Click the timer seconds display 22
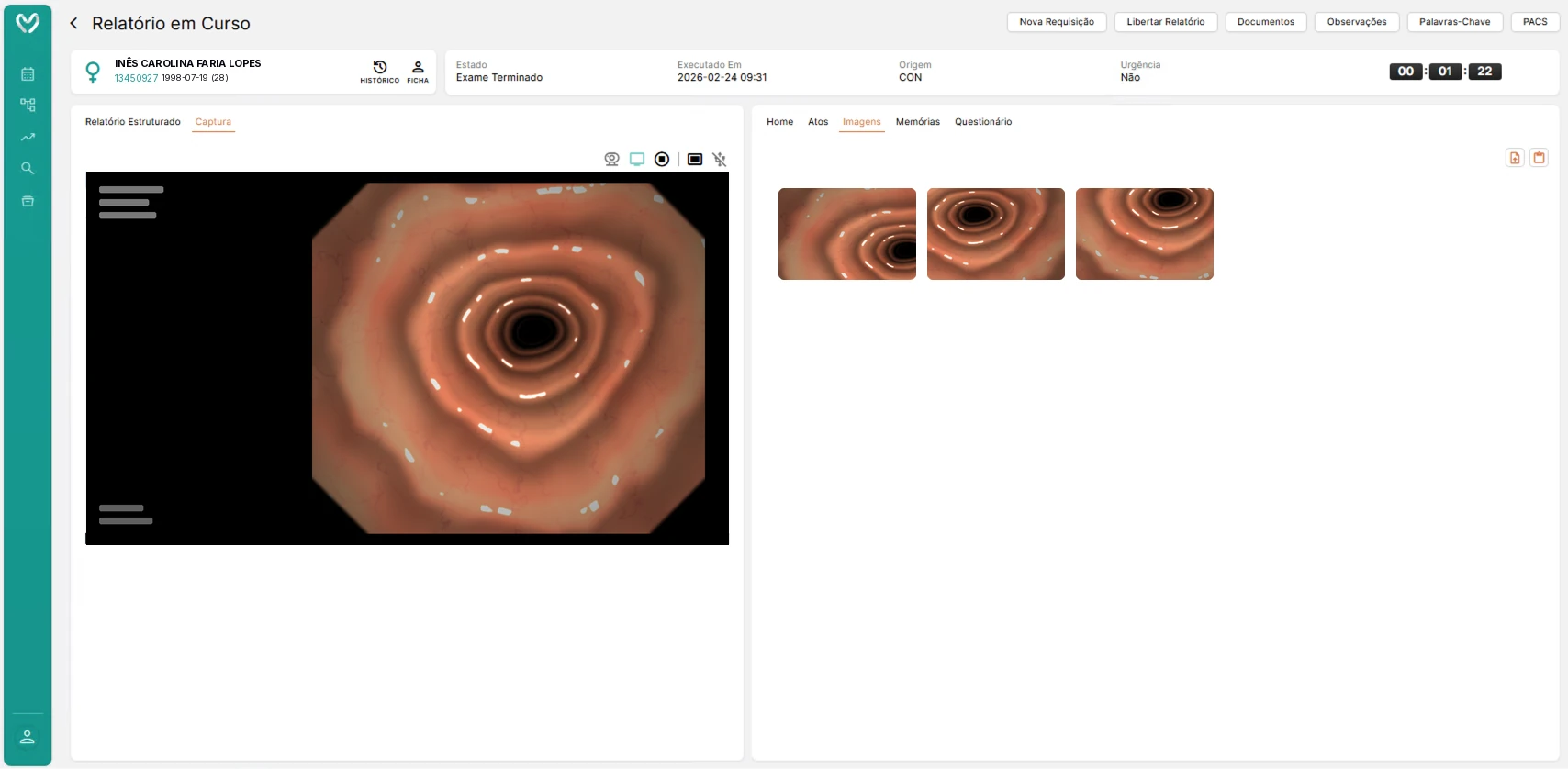Screen dimensions: 1568x769 click(x=1484, y=72)
